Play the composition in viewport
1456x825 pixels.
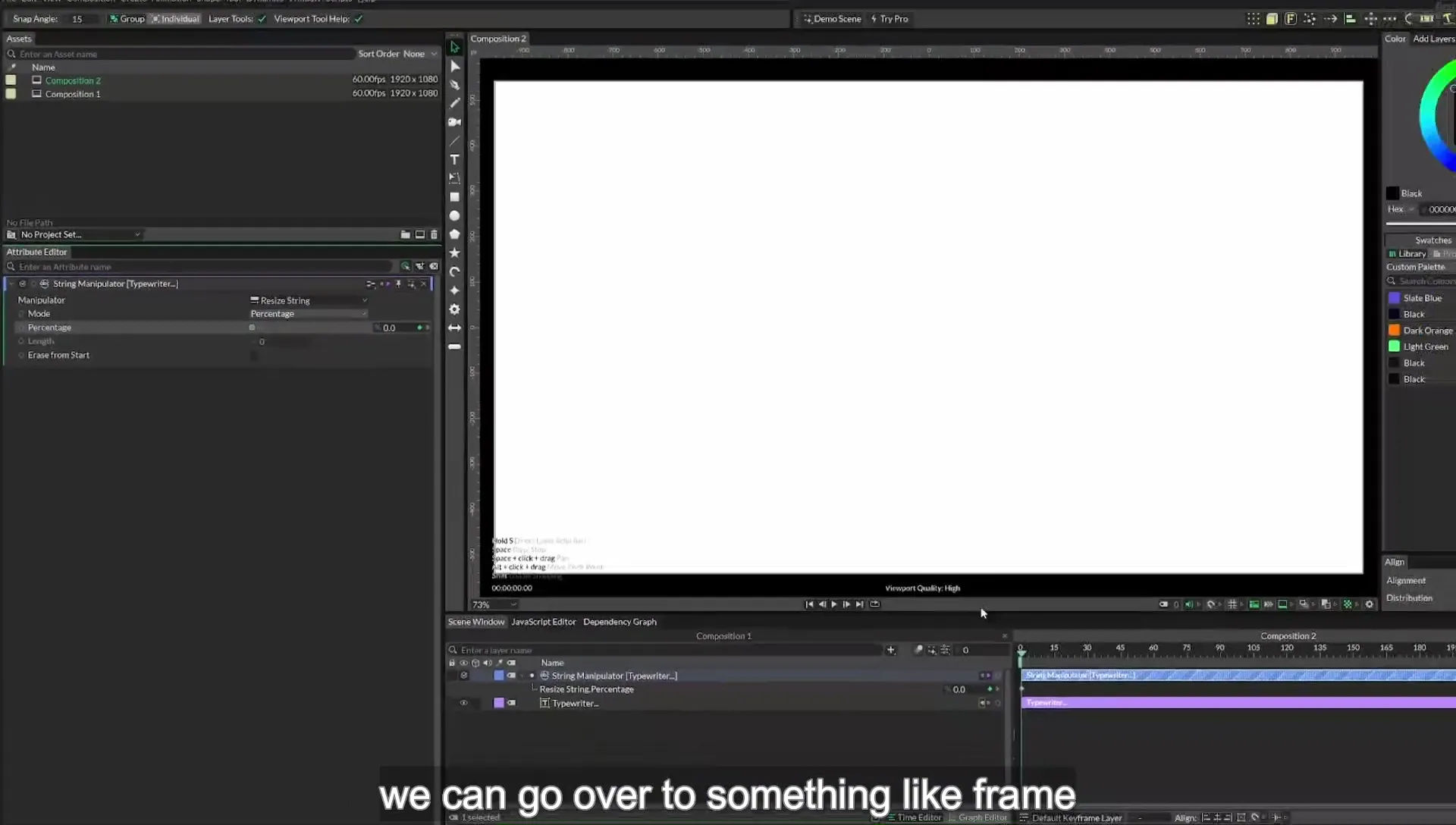pos(834,604)
